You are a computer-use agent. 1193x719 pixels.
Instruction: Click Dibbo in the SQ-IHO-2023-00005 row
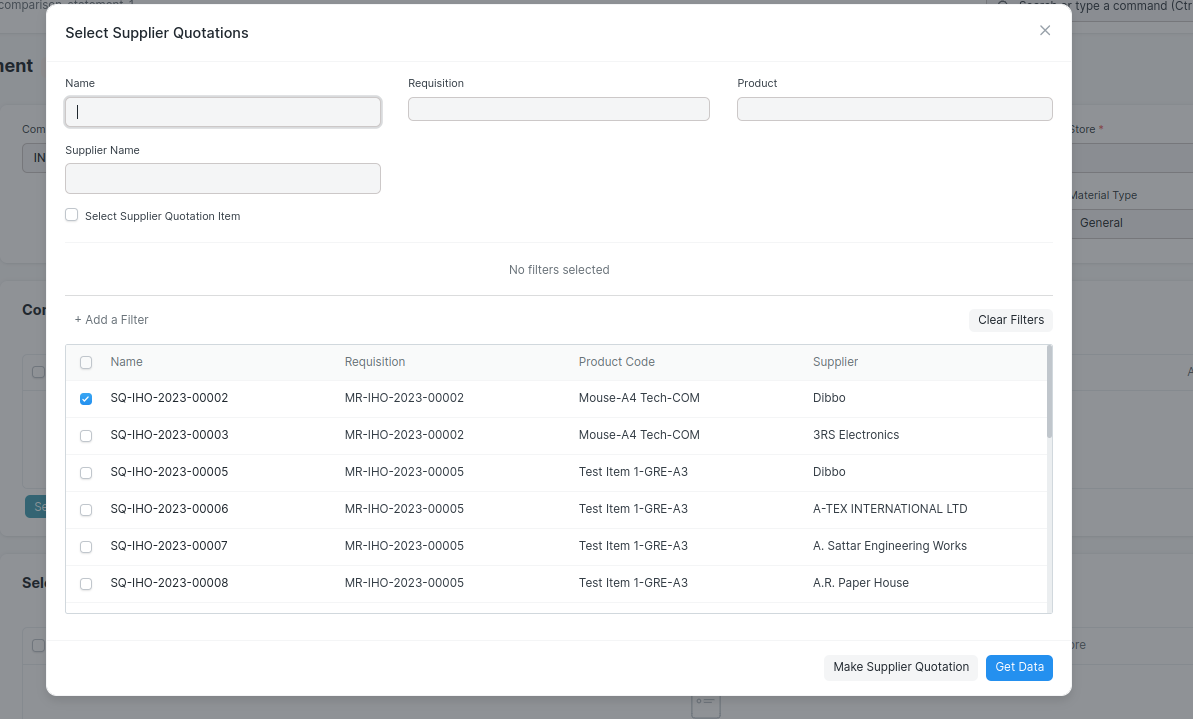[829, 472]
